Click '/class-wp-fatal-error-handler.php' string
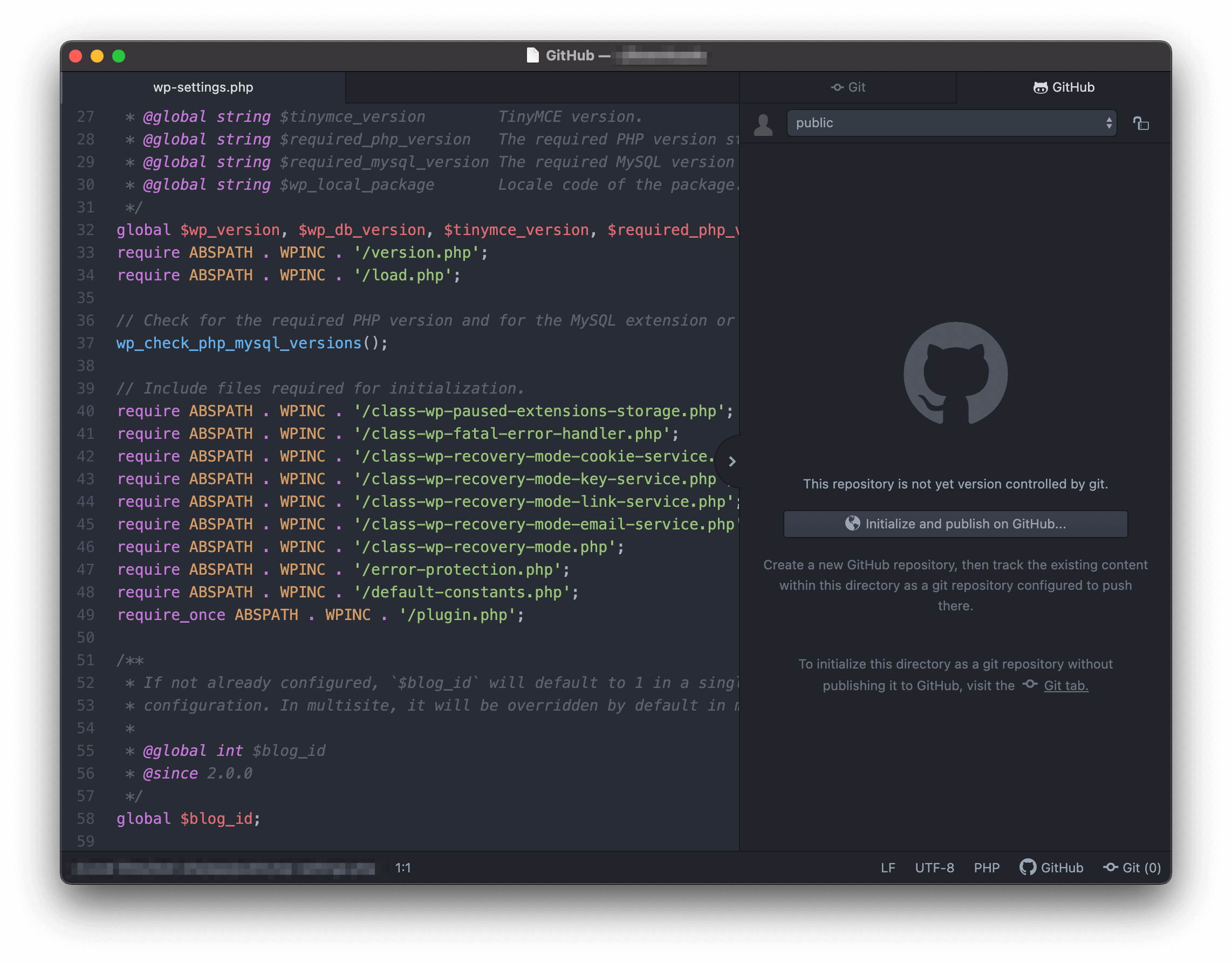 [x=512, y=433]
